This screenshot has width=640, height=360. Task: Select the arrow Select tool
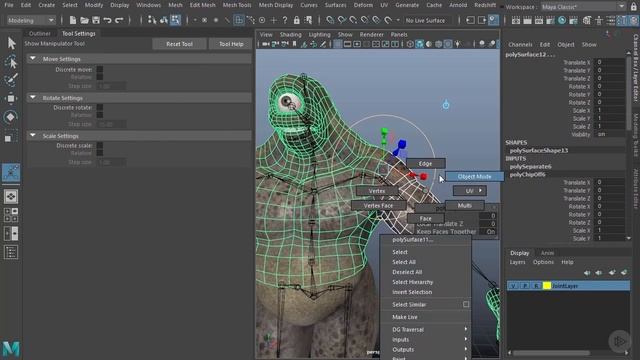pos(11,43)
